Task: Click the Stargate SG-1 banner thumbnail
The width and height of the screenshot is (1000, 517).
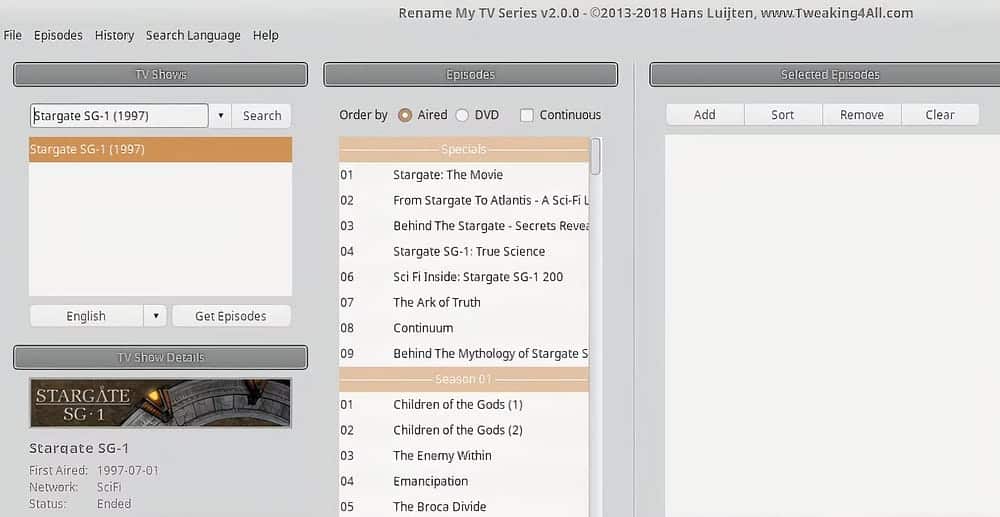Action: coord(160,402)
